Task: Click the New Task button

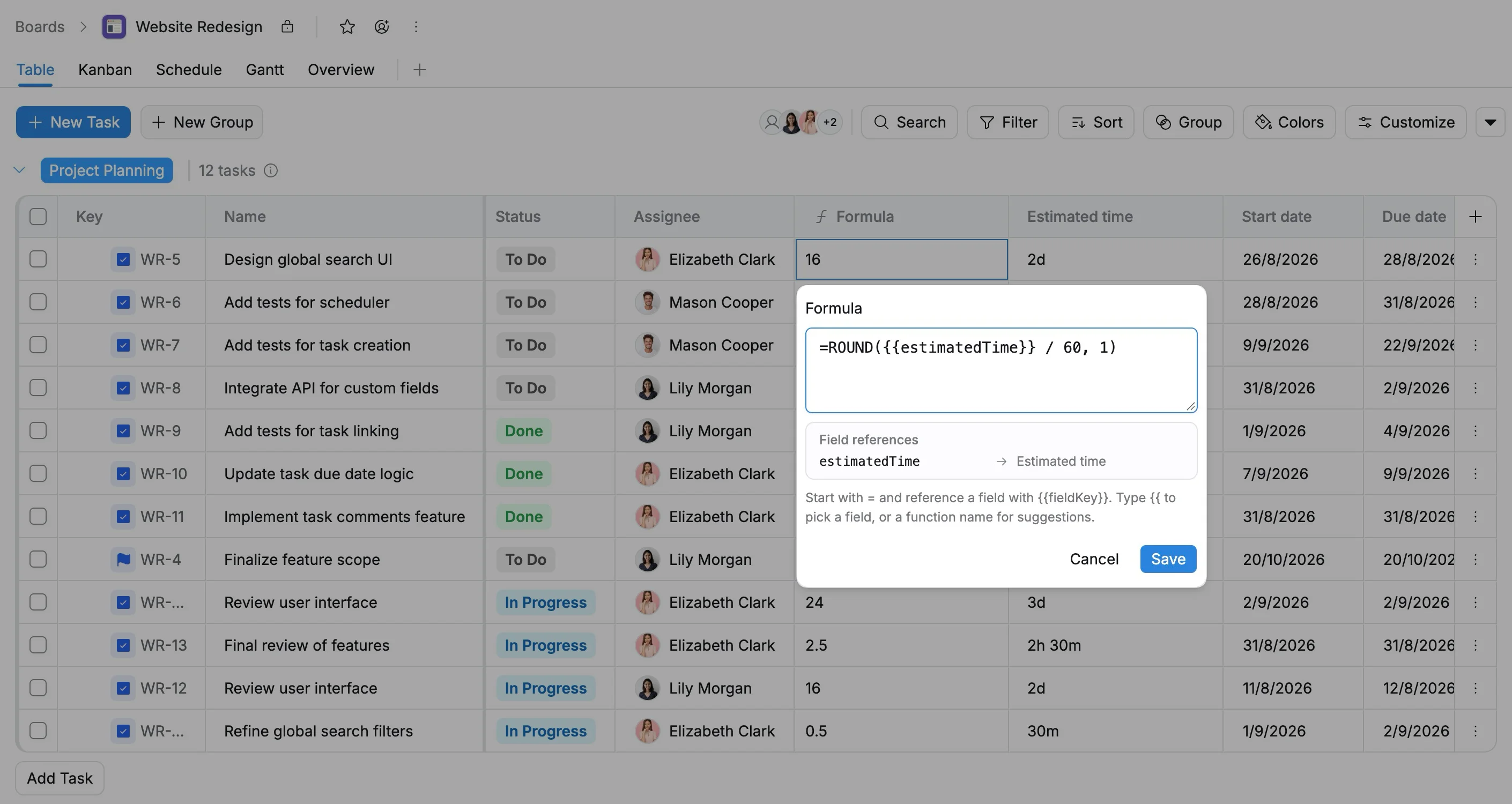Action: point(73,122)
